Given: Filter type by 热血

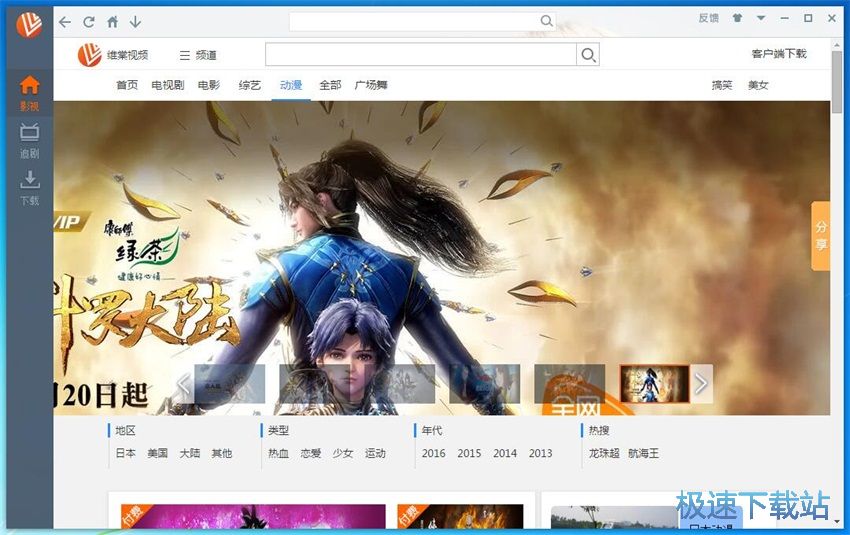Looking at the screenshot, I should tap(279, 453).
